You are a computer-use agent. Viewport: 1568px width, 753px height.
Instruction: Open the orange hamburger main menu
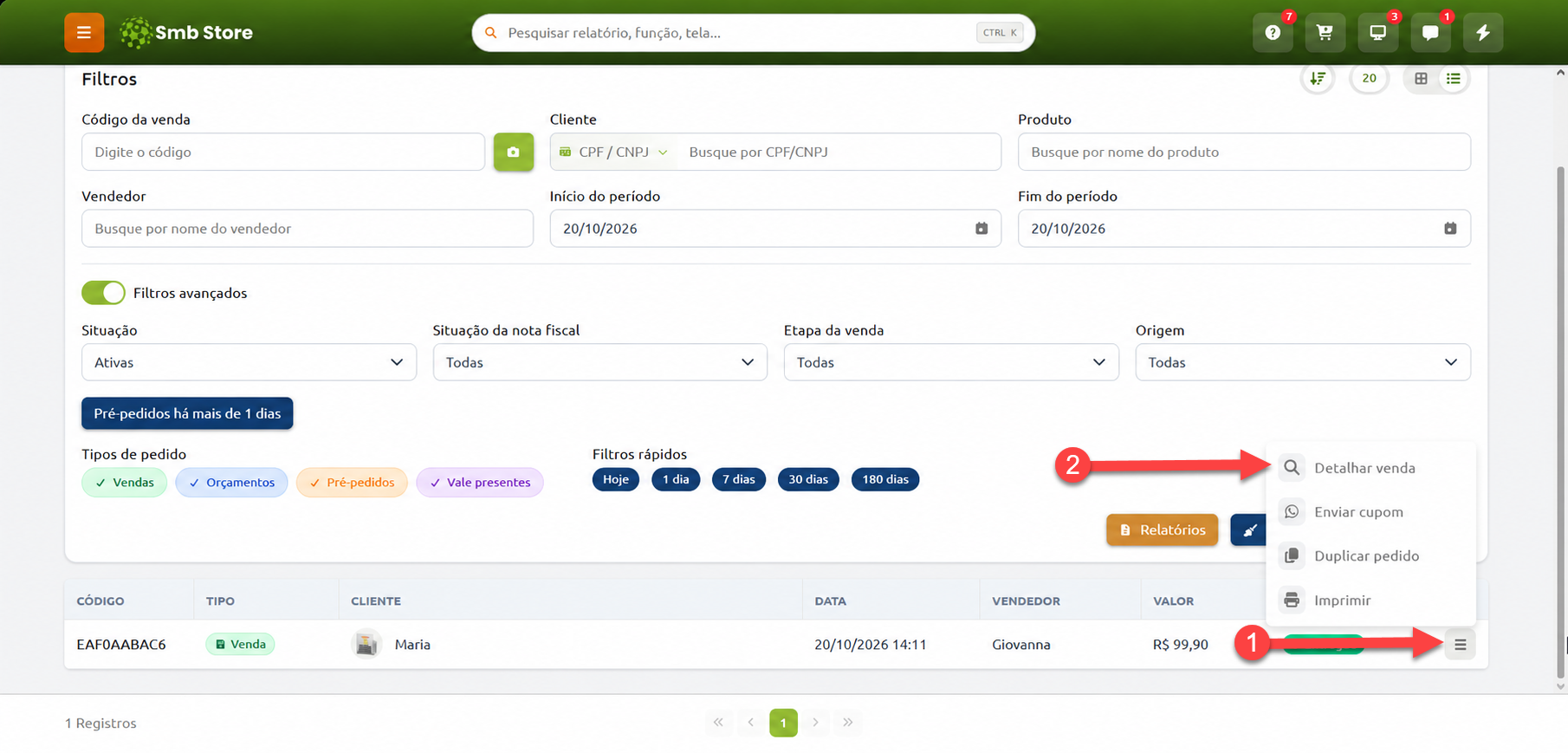click(84, 33)
